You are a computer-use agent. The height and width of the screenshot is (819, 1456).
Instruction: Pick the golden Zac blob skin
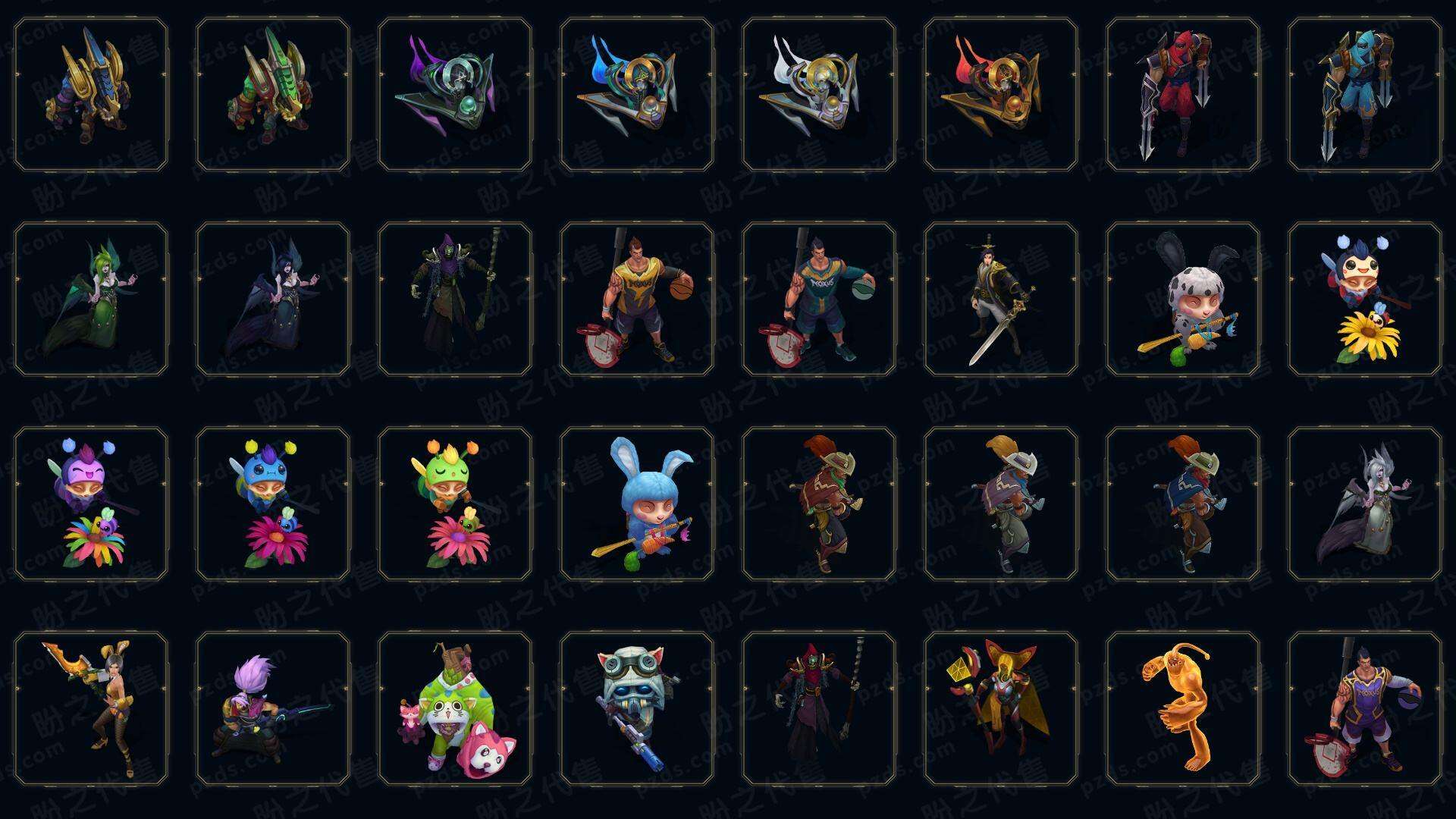tap(1183, 708)
